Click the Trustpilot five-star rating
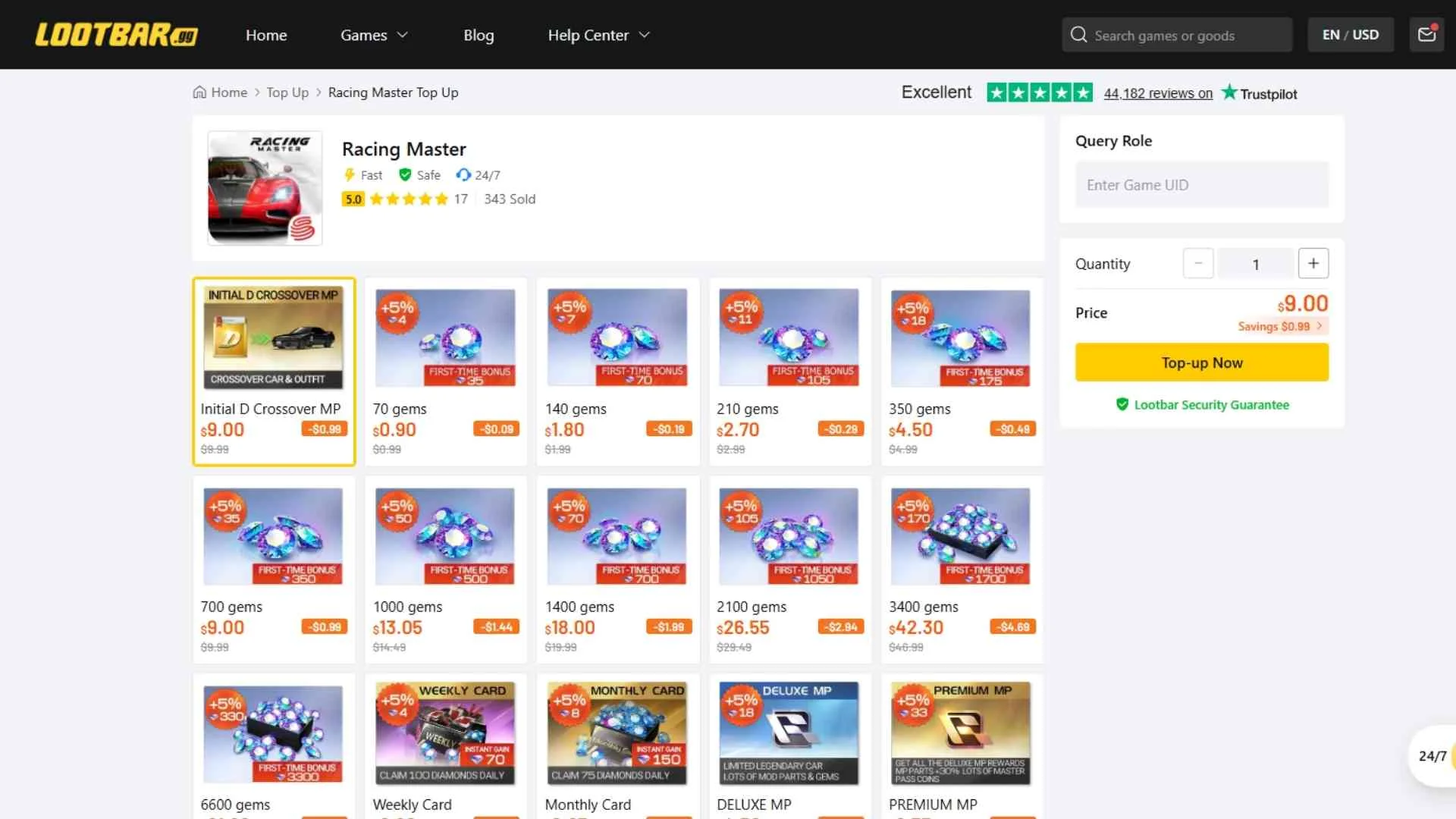 (x=1040, y=93)
